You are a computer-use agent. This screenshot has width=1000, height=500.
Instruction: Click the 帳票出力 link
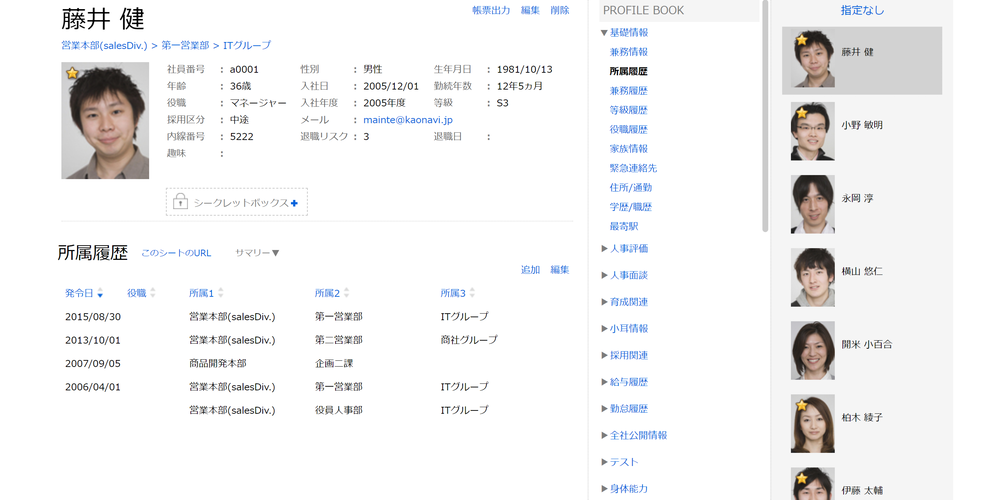(x=491, y=10)
